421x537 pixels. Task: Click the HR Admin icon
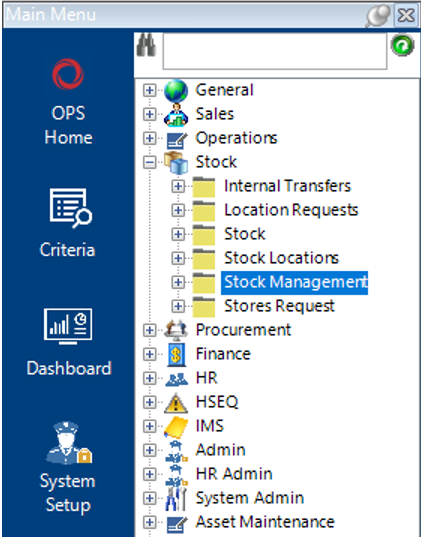176,475
